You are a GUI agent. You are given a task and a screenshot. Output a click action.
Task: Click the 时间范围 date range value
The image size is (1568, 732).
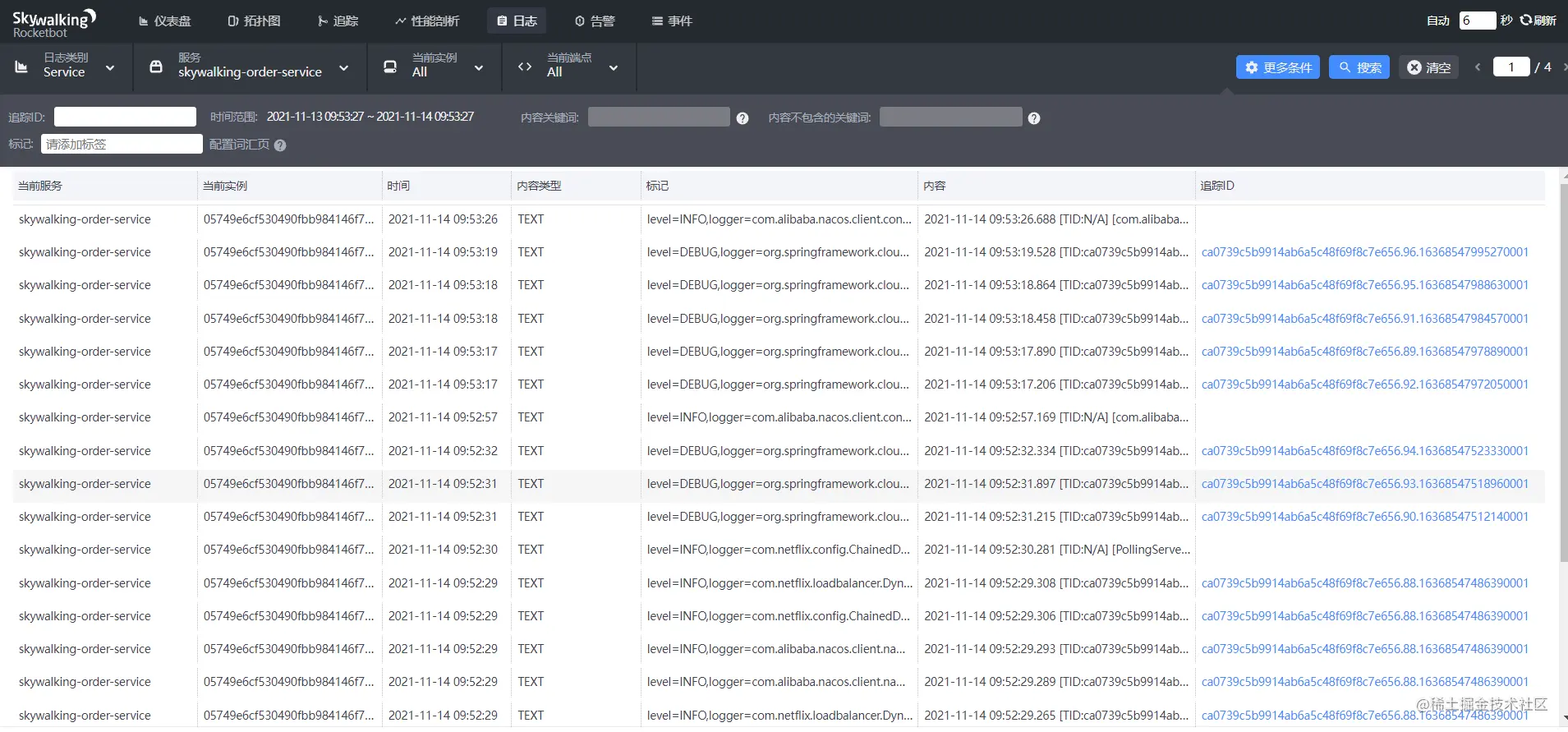(370, 117)
